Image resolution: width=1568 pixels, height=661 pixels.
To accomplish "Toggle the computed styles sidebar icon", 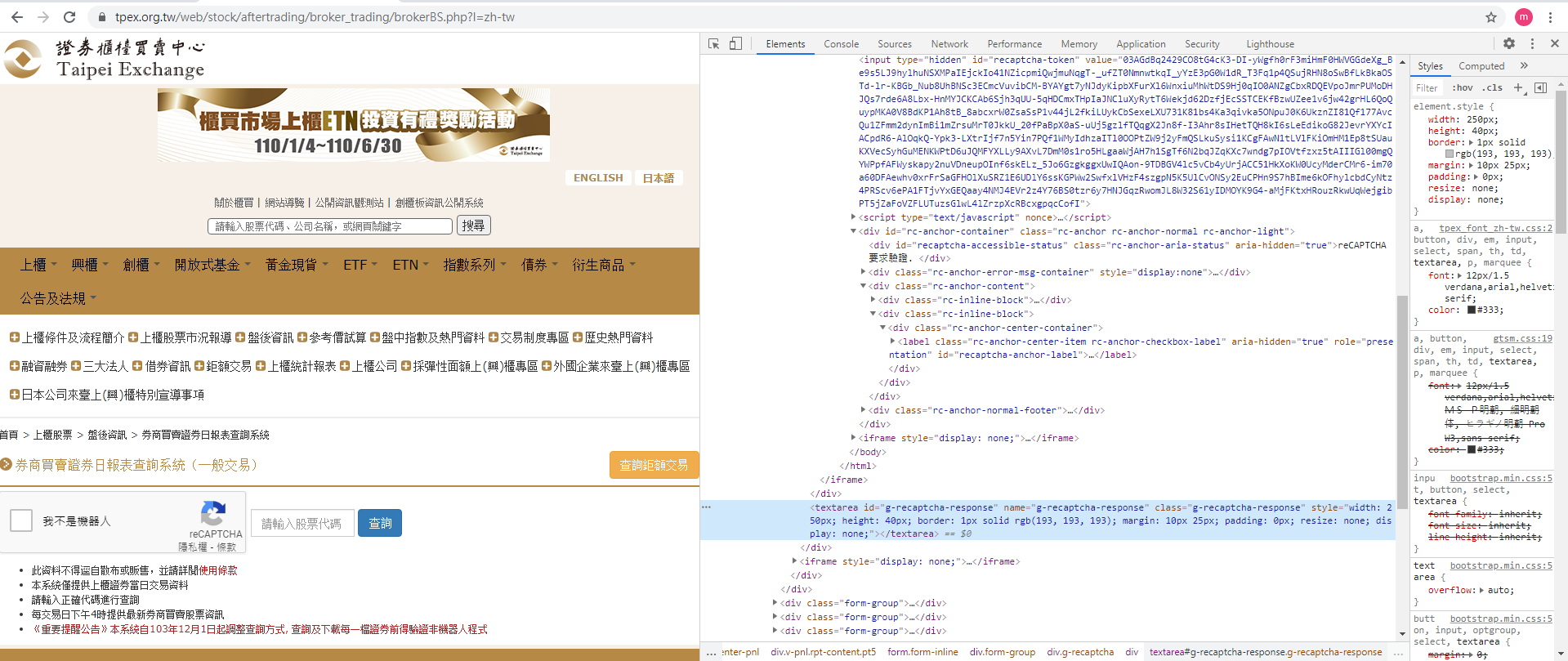I will (1540, 87).
